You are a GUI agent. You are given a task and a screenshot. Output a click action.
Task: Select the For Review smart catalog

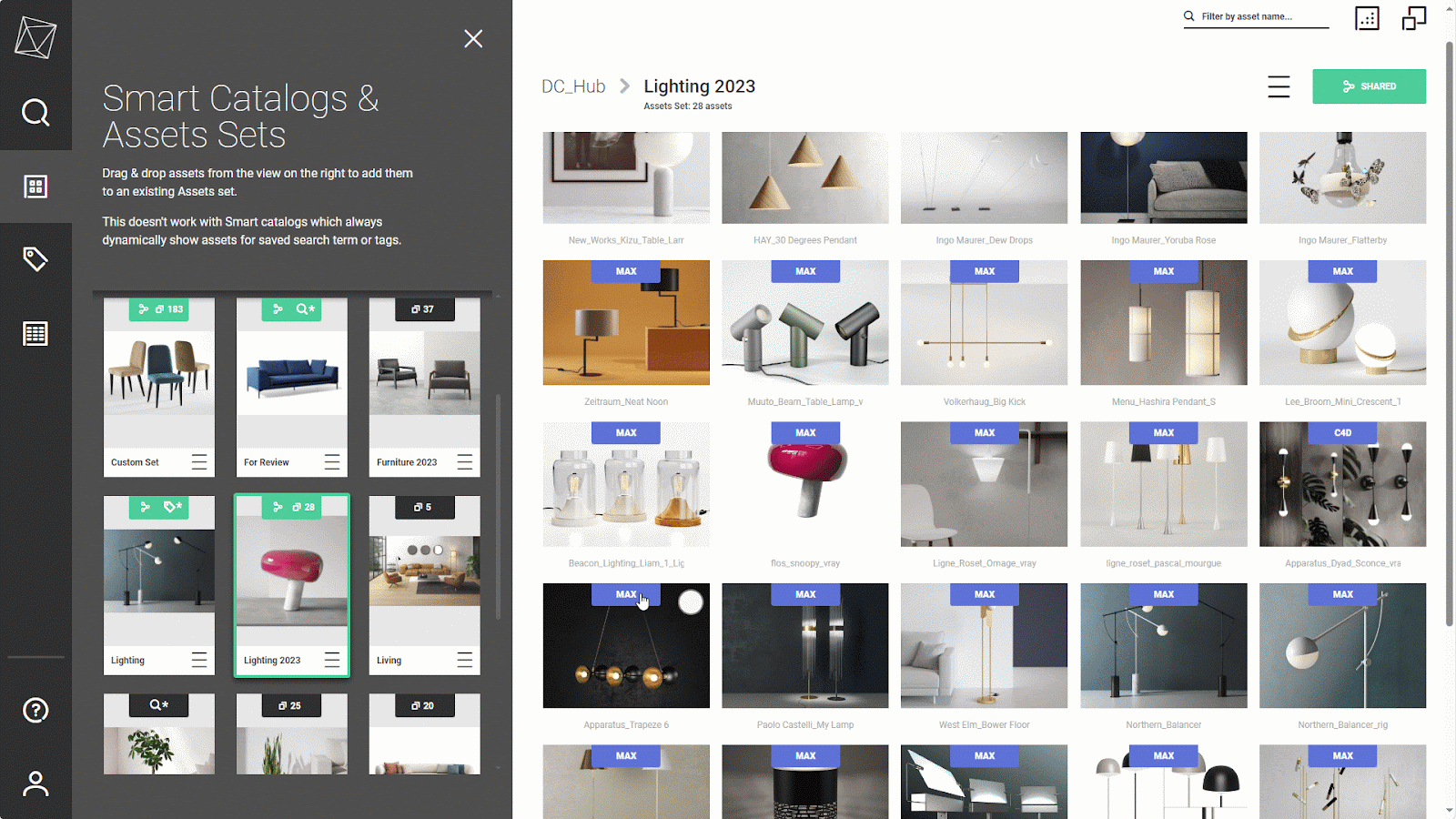coord(292,387)
